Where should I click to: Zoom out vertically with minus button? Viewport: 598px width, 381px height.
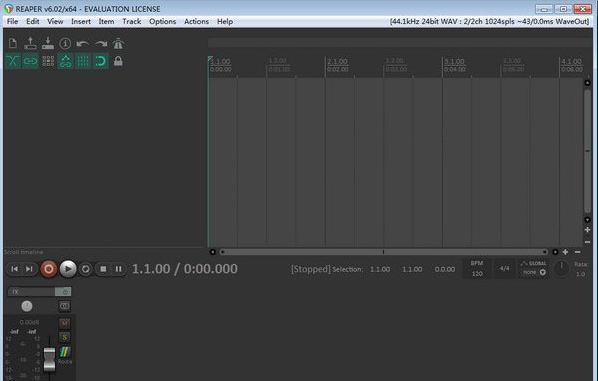point(587,242)
